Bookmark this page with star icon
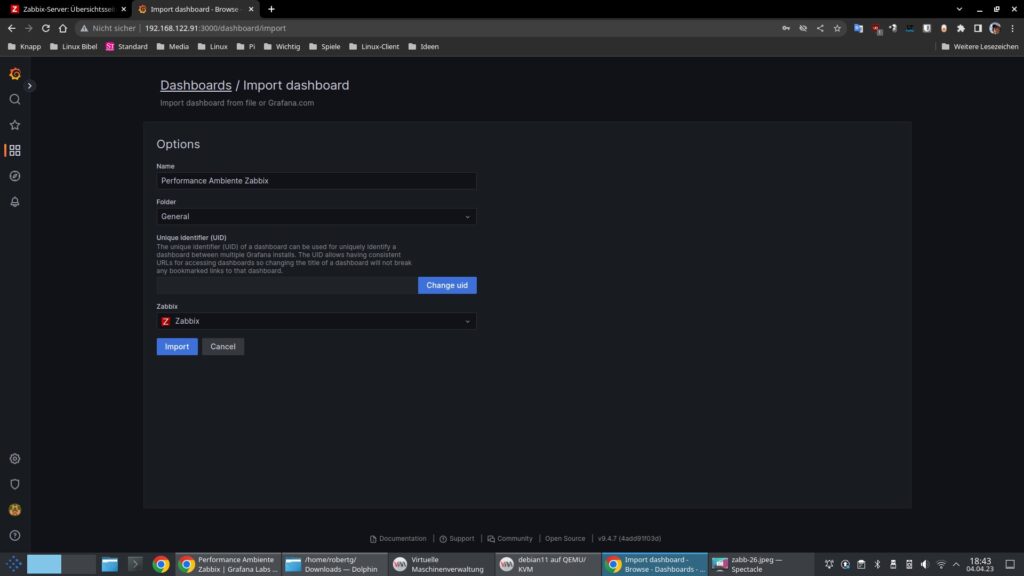This screenshot has height=576, width=1024. (x=837, y=28)
